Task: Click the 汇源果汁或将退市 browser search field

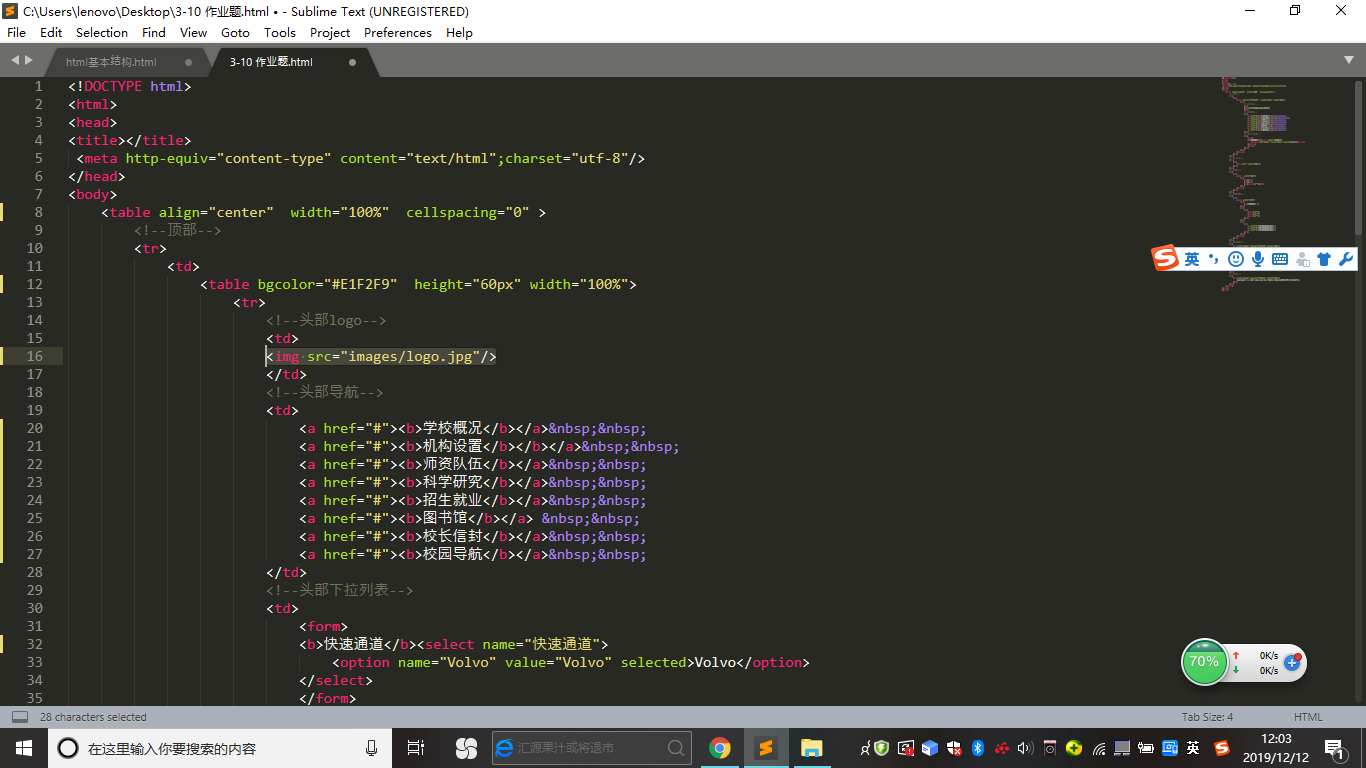Action: 590,748
